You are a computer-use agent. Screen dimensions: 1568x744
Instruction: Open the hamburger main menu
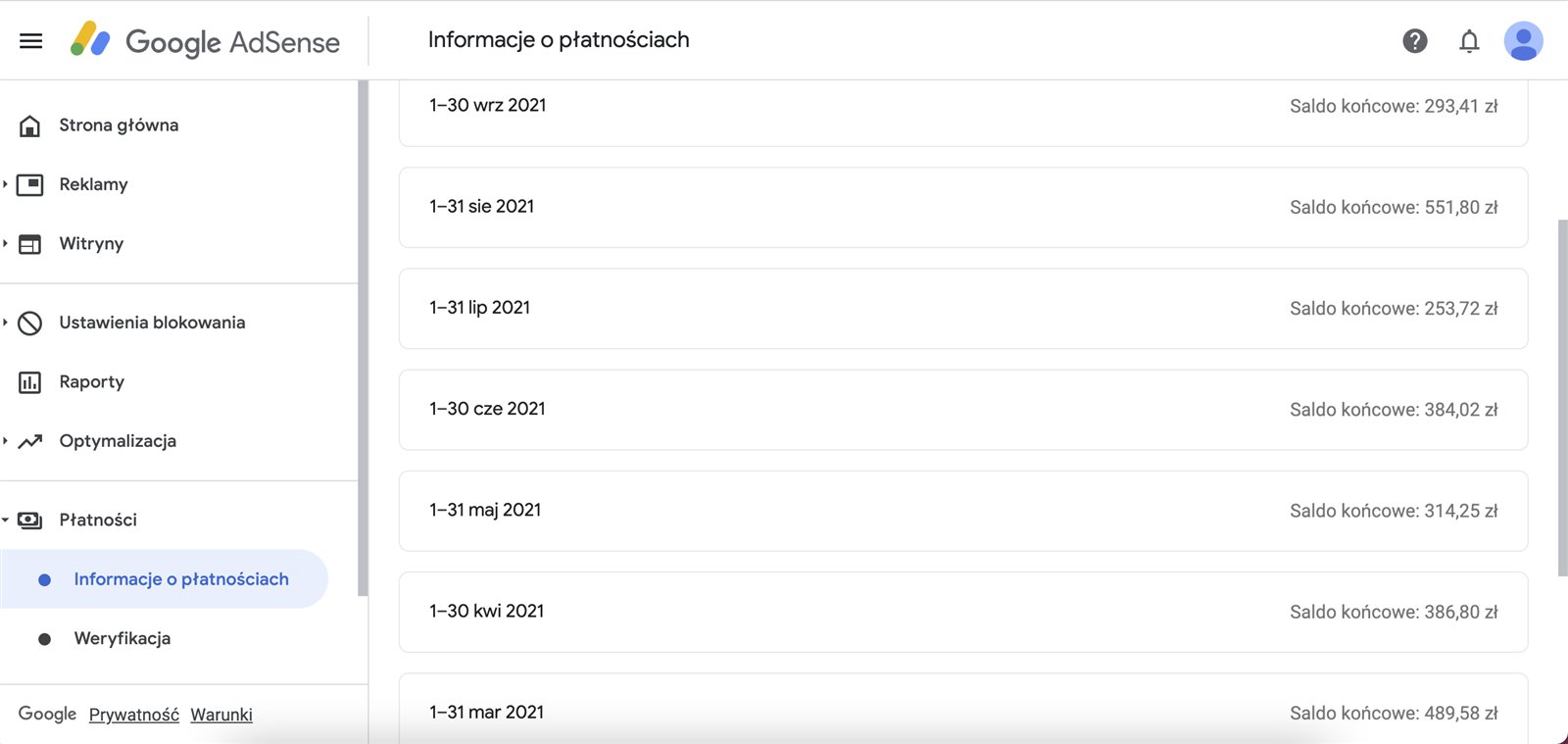coord(31,40)
